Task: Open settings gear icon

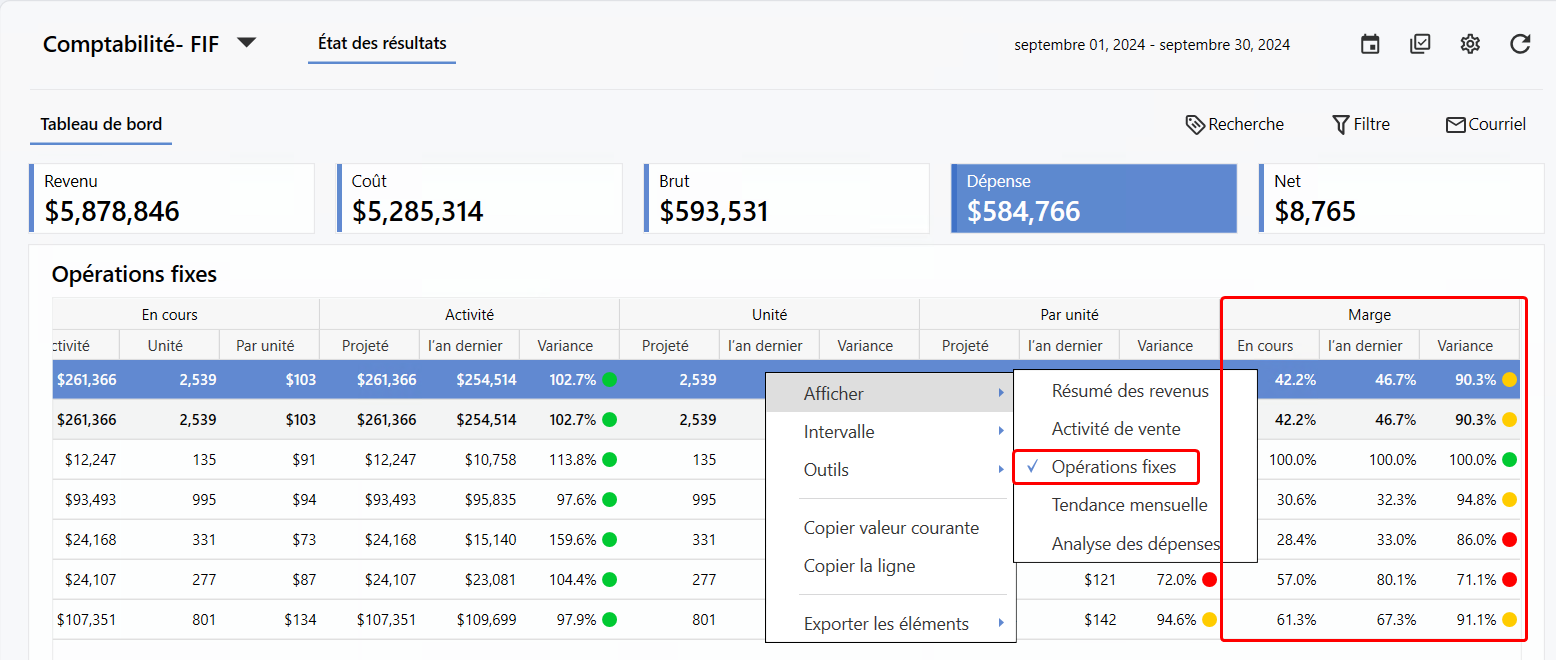Action: [x=1469, y=44]
